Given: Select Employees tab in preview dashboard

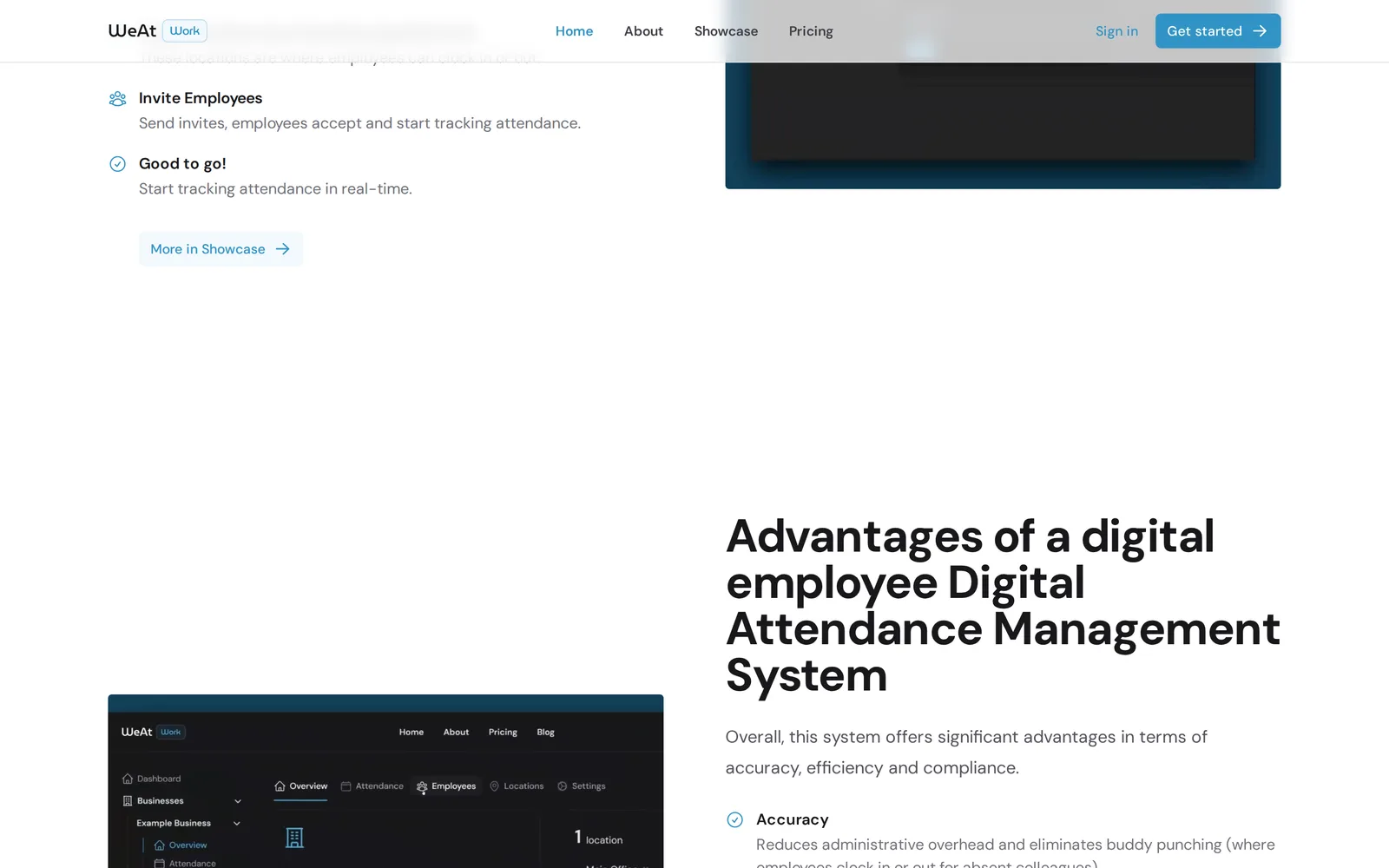Looking at the screenshot, I should click(x=445, y=786).
